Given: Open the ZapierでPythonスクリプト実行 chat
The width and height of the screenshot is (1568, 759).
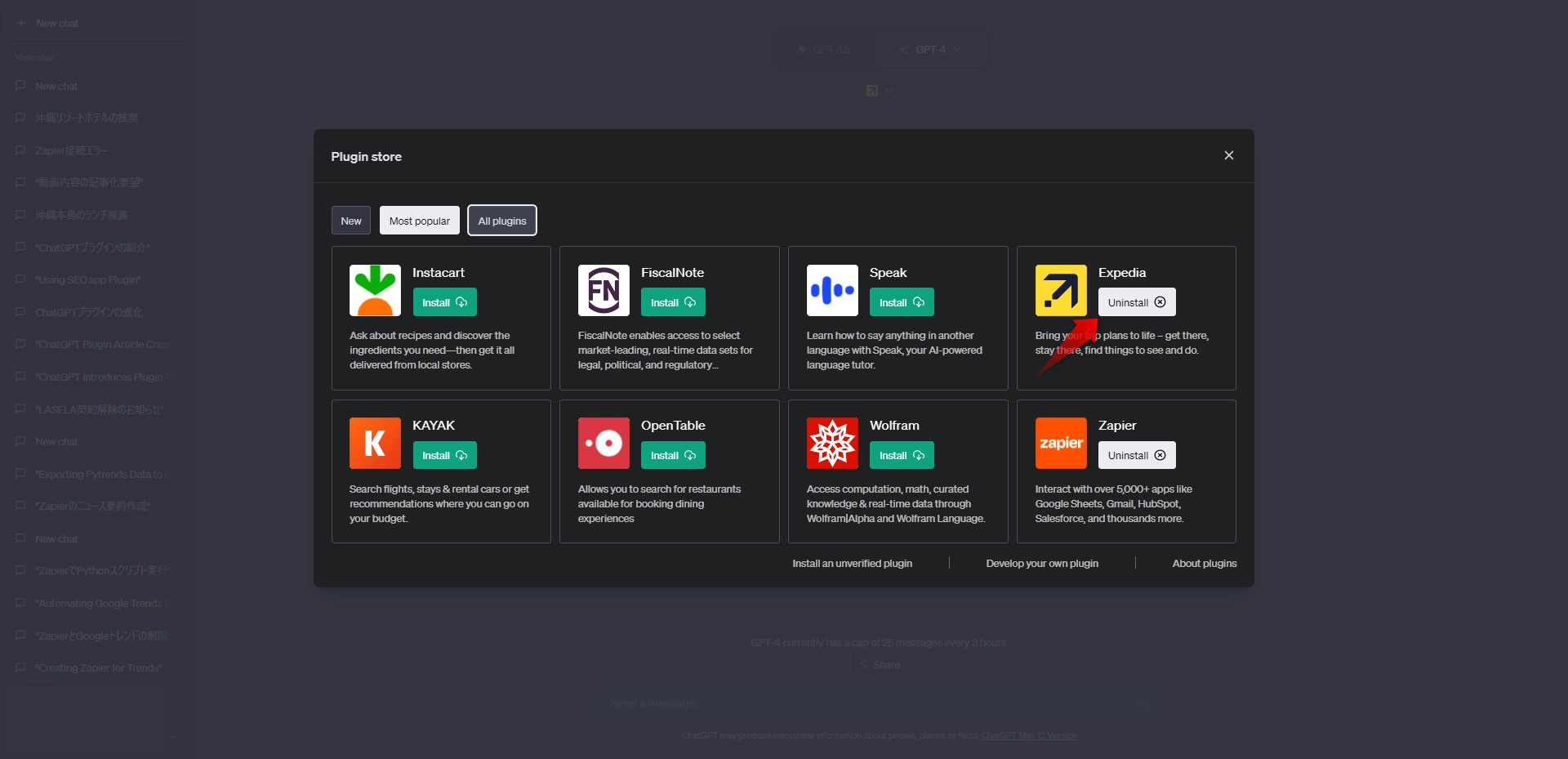Looking at the screenshot, I should click(96, 570).
